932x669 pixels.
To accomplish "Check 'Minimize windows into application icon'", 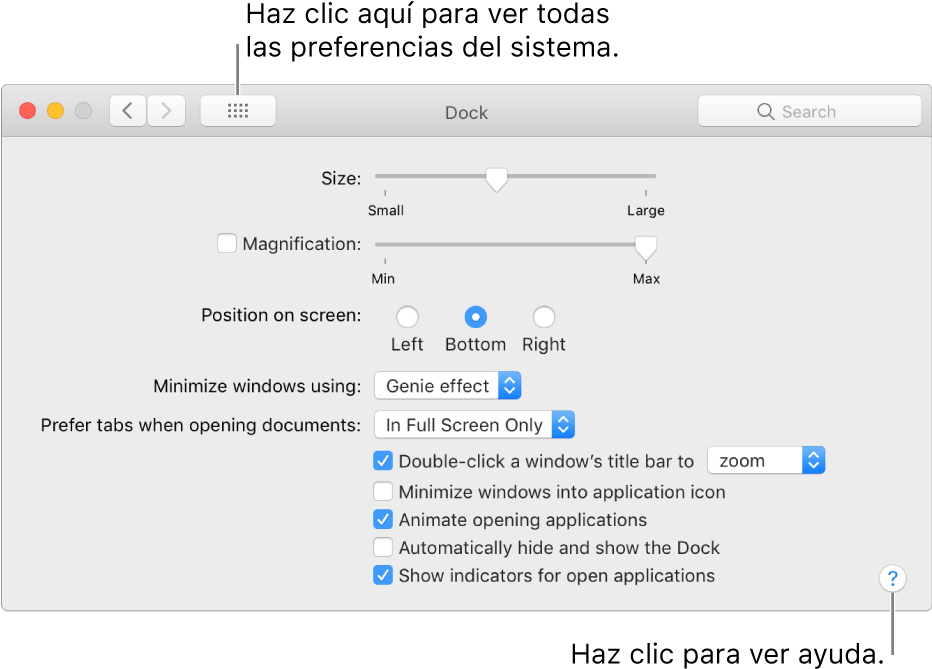I will (x=383, y=491).
